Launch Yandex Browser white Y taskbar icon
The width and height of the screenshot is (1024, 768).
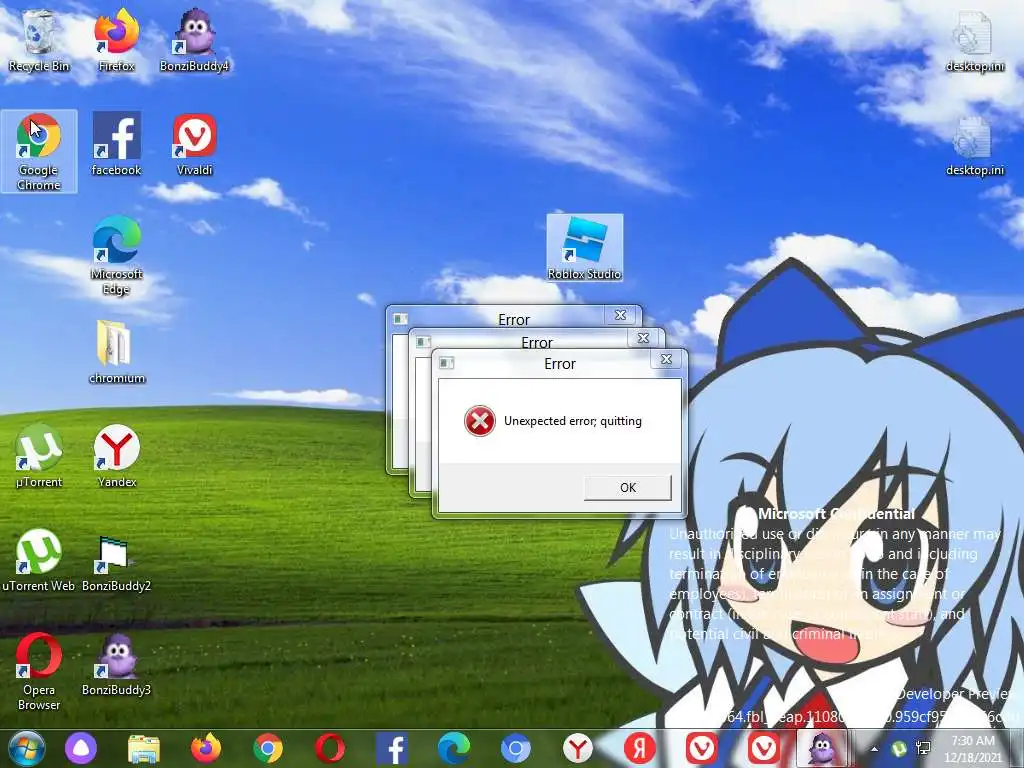tap(577, 749)
